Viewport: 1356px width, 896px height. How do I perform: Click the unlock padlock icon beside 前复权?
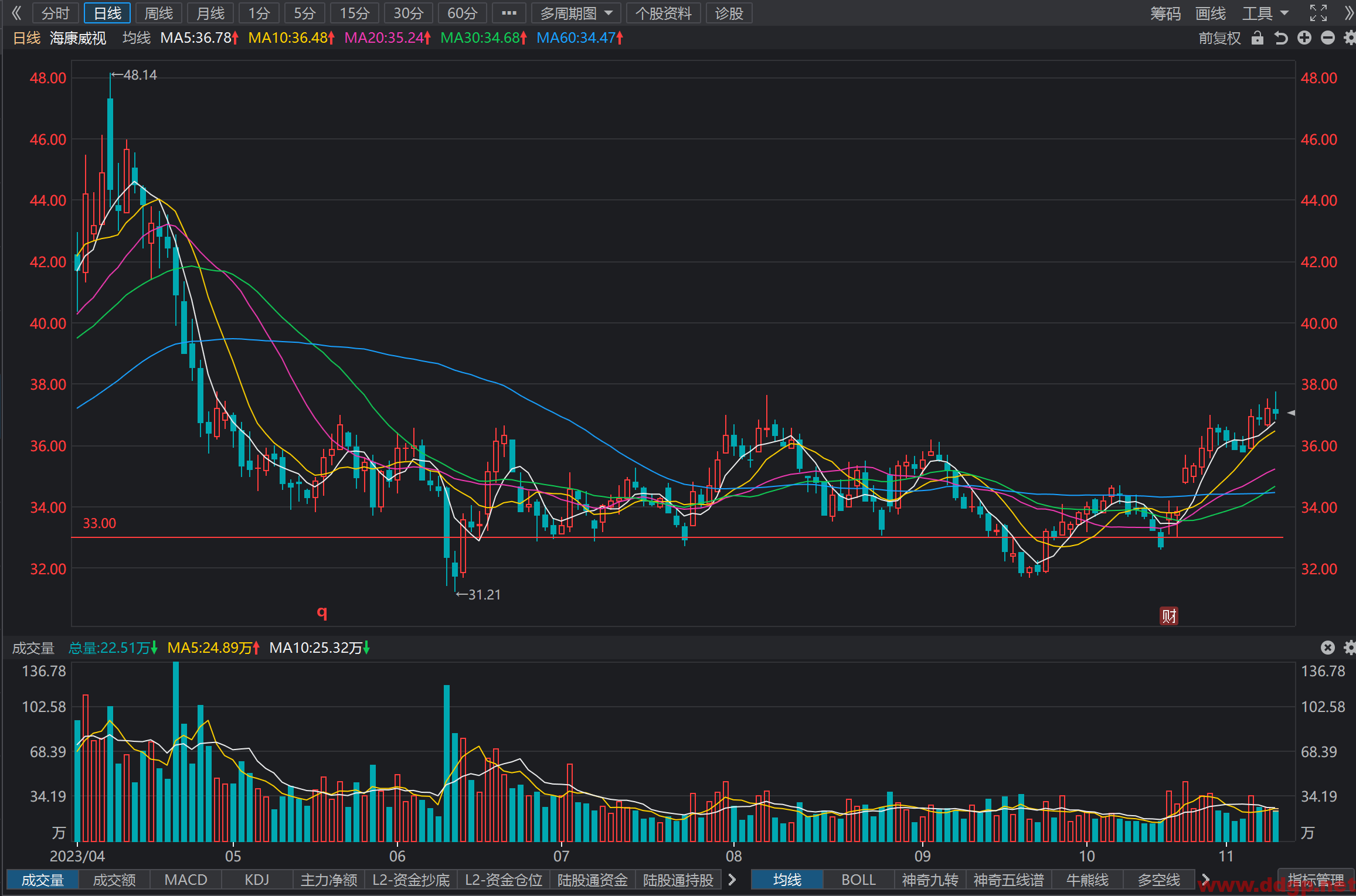(1257, 38)
